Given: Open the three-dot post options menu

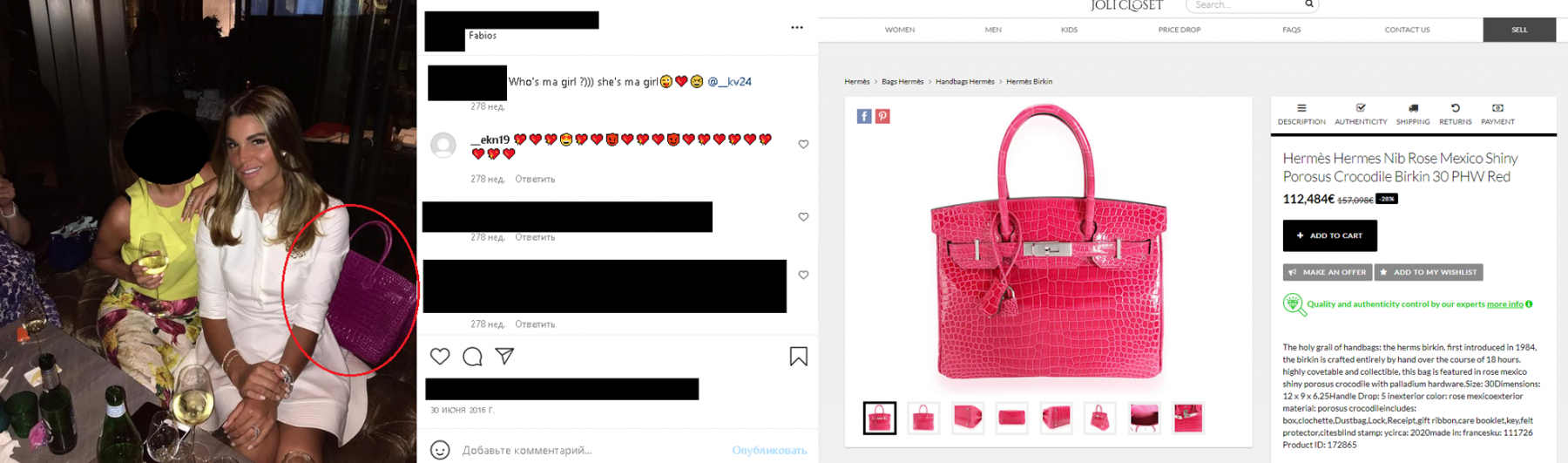Looking at the screenshot, I should tap(797, 28).
